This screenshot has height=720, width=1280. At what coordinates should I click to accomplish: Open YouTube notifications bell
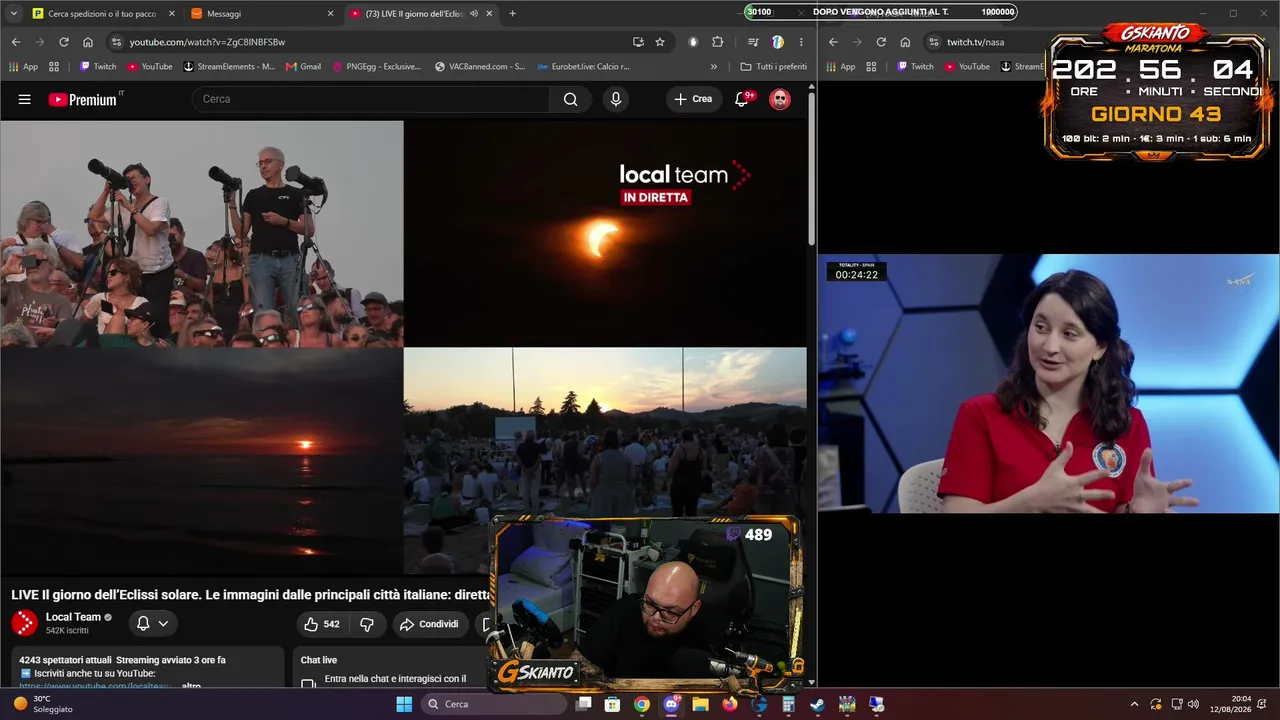pyautogui.click(x=742, y=99)
